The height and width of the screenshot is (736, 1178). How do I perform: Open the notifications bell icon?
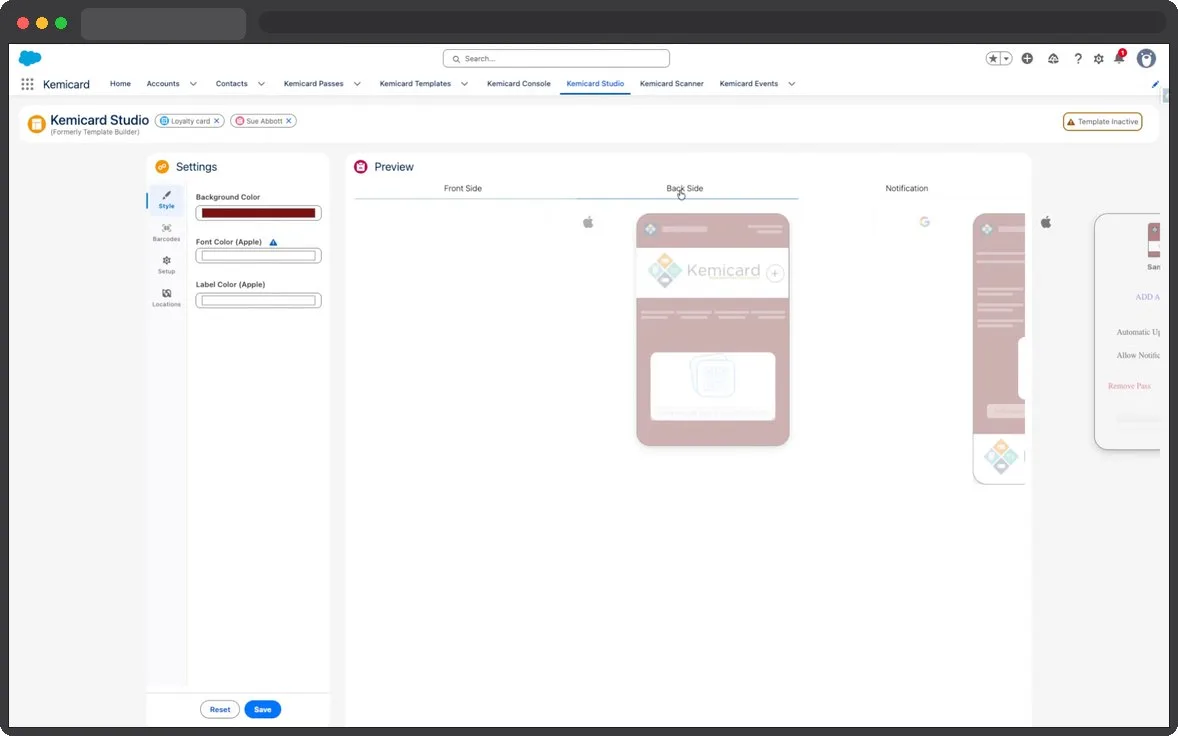pos(1119,58)
